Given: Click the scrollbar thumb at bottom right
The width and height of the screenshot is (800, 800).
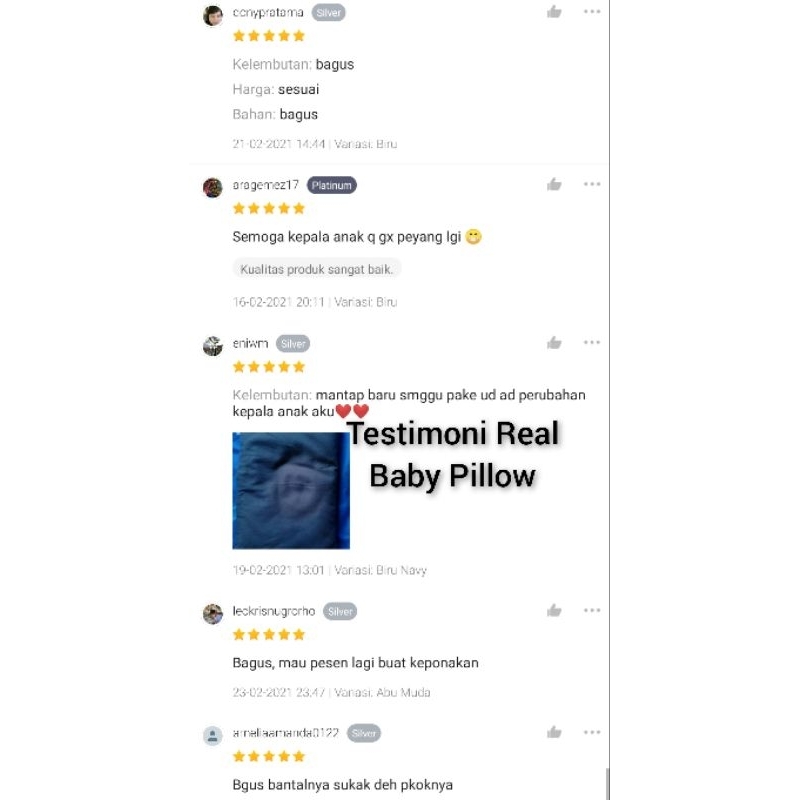Looking at the screenshot, I should (x=607, y=784).
